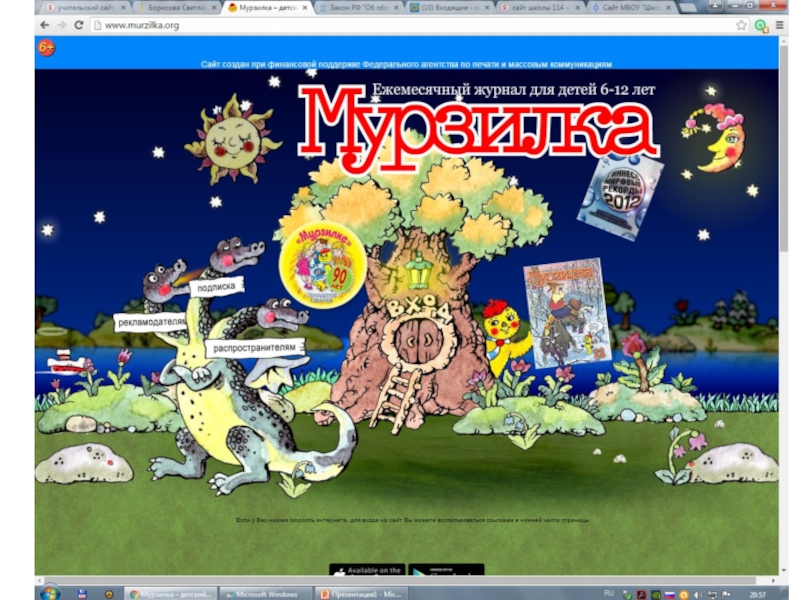Click the green lantern above the door
This screenshot has height=600, width=800.
point(418,269)
